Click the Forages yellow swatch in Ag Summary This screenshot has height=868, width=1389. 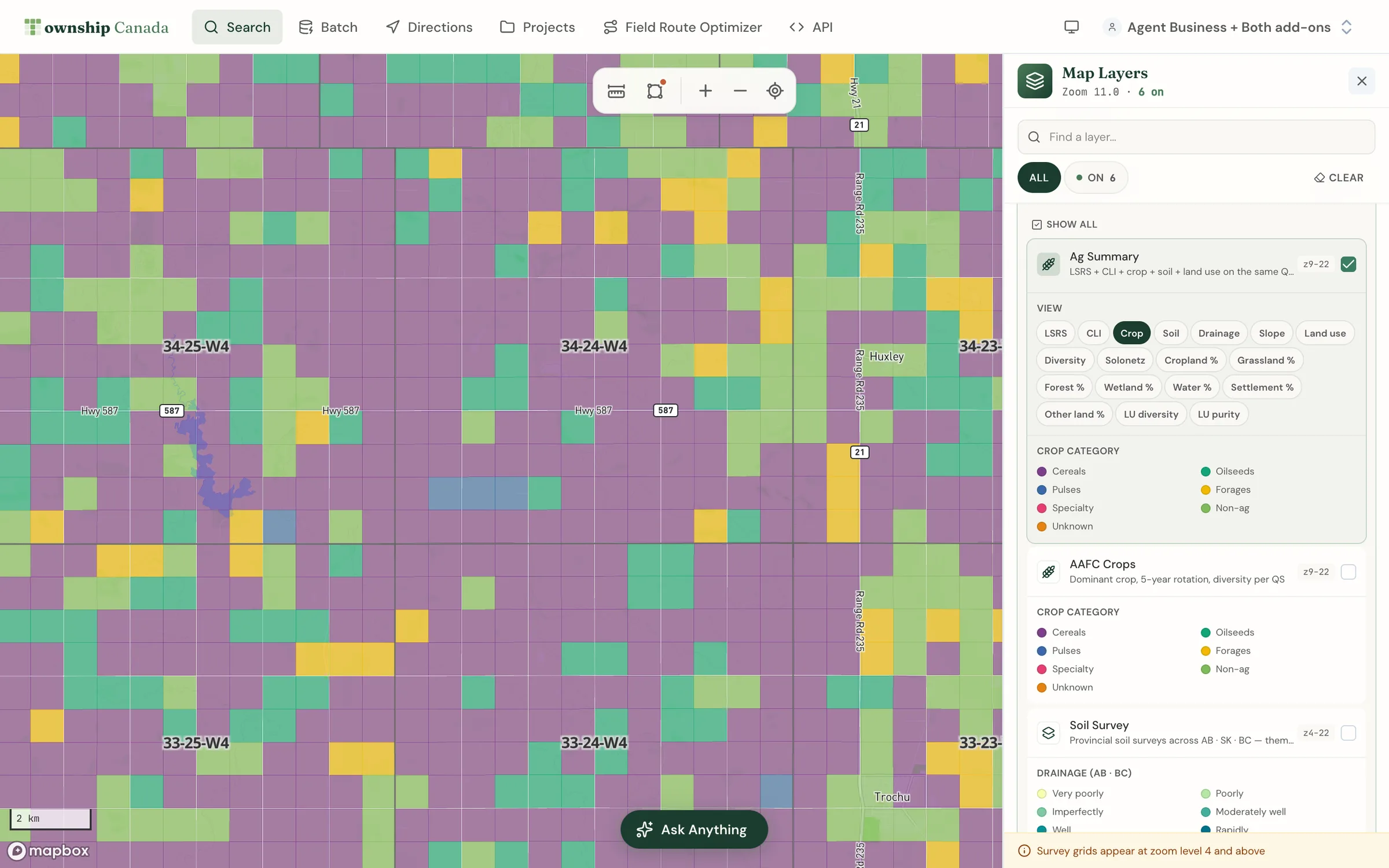point(1206,490)
